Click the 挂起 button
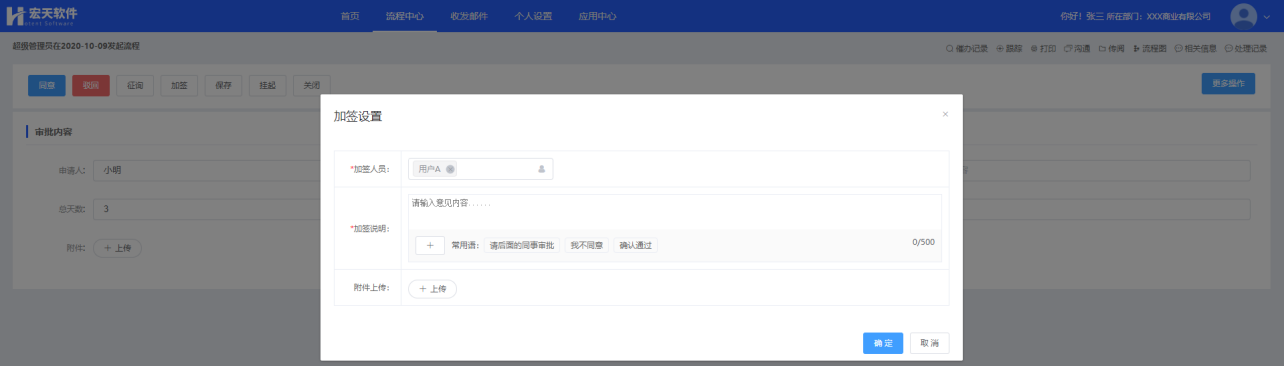 (267, 85)
